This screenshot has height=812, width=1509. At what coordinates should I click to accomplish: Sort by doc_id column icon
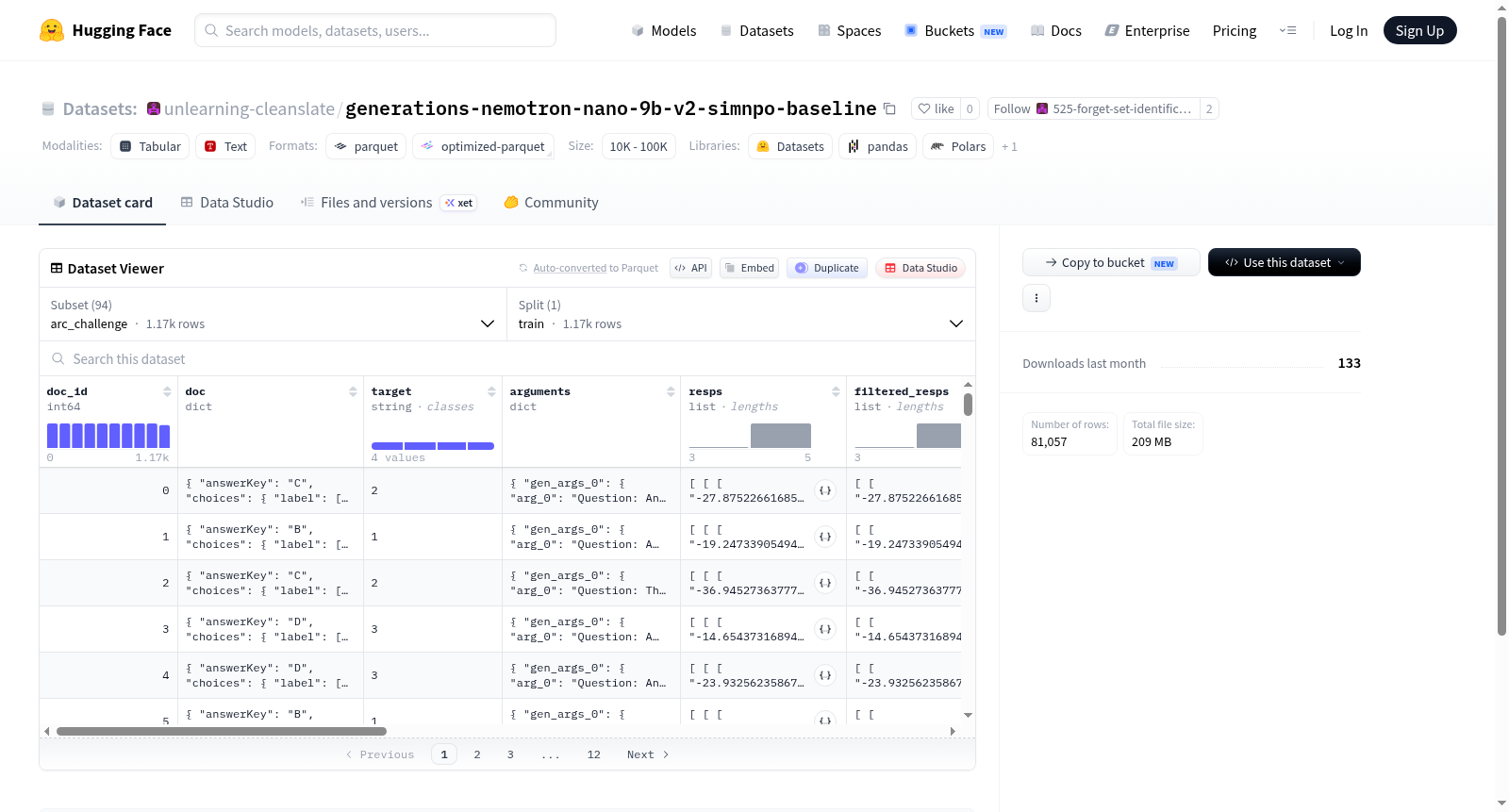coord(167,391)
